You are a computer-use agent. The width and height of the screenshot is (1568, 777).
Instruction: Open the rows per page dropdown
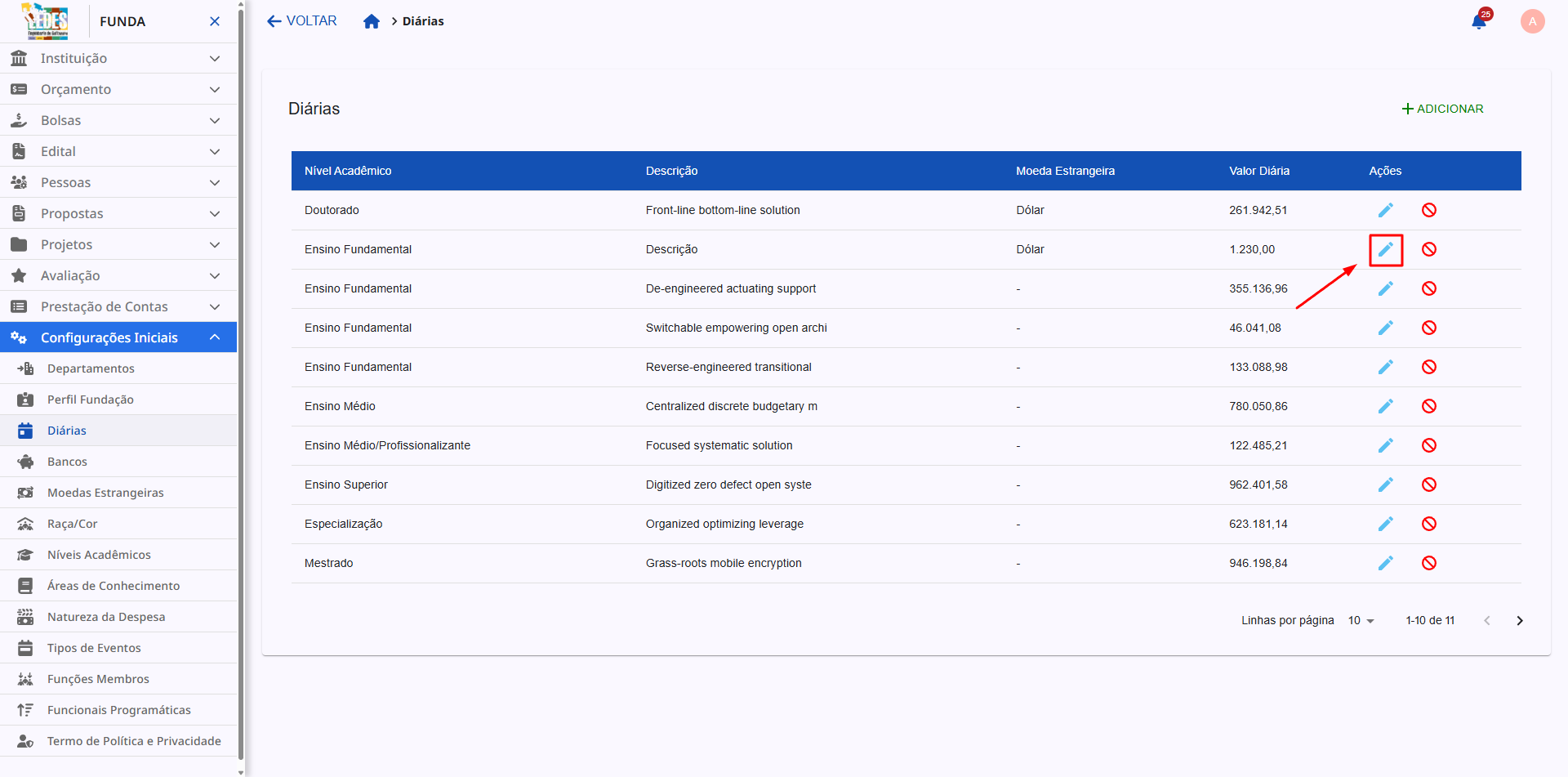[1361, 621]
